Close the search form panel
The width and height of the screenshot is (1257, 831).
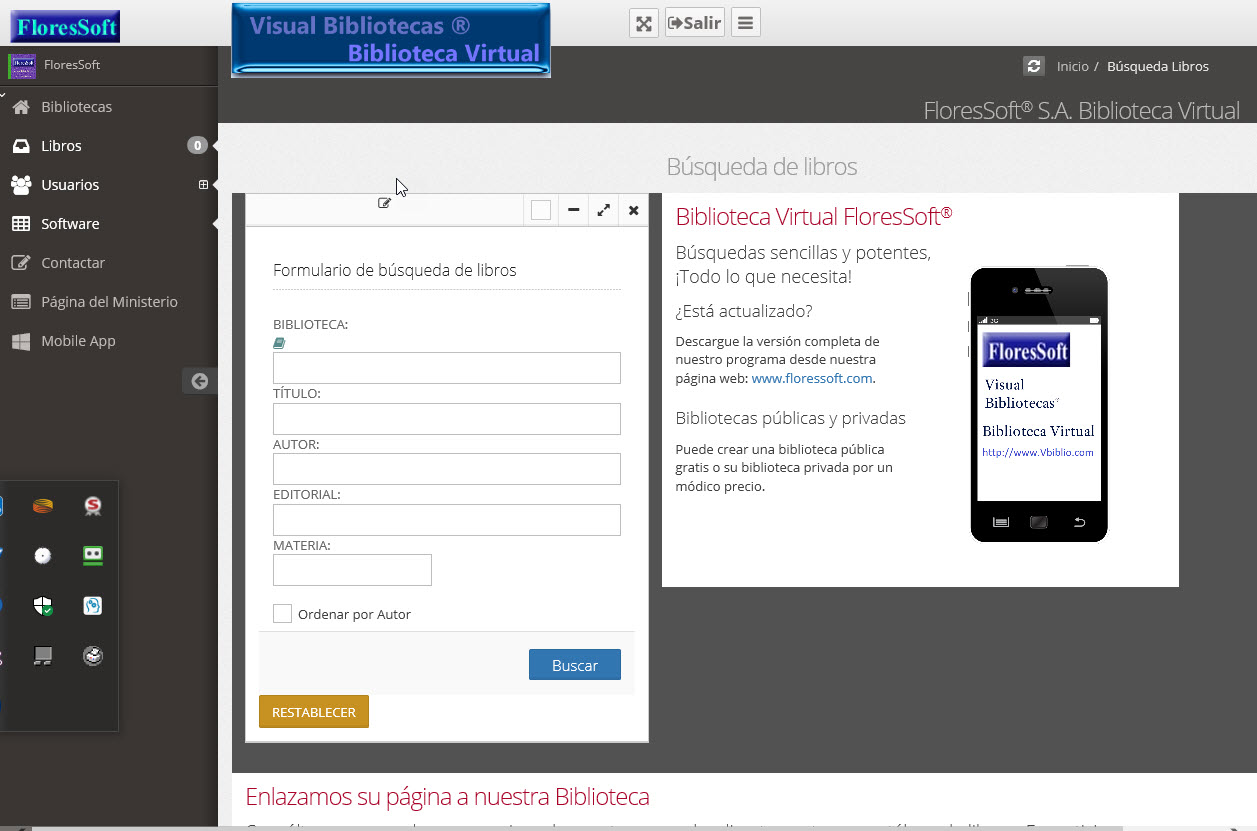(634, 210)
